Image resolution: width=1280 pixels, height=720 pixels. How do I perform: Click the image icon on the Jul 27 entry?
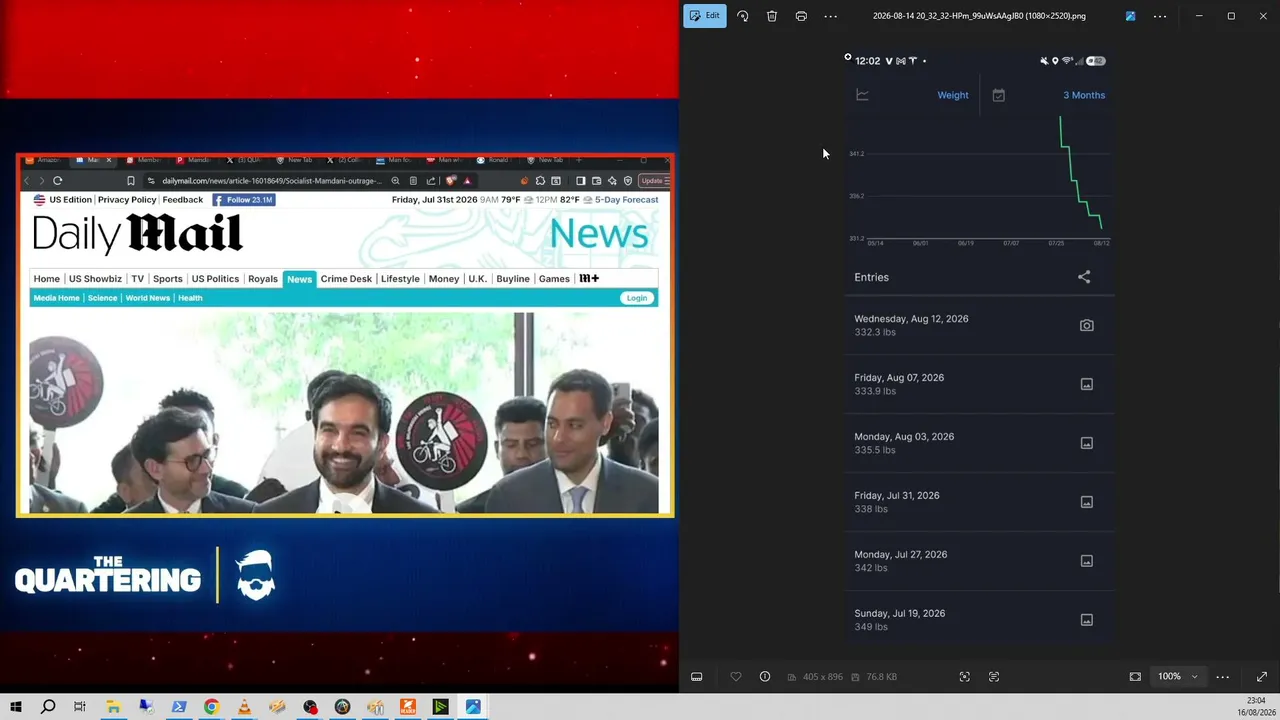tap(1087, 561)
